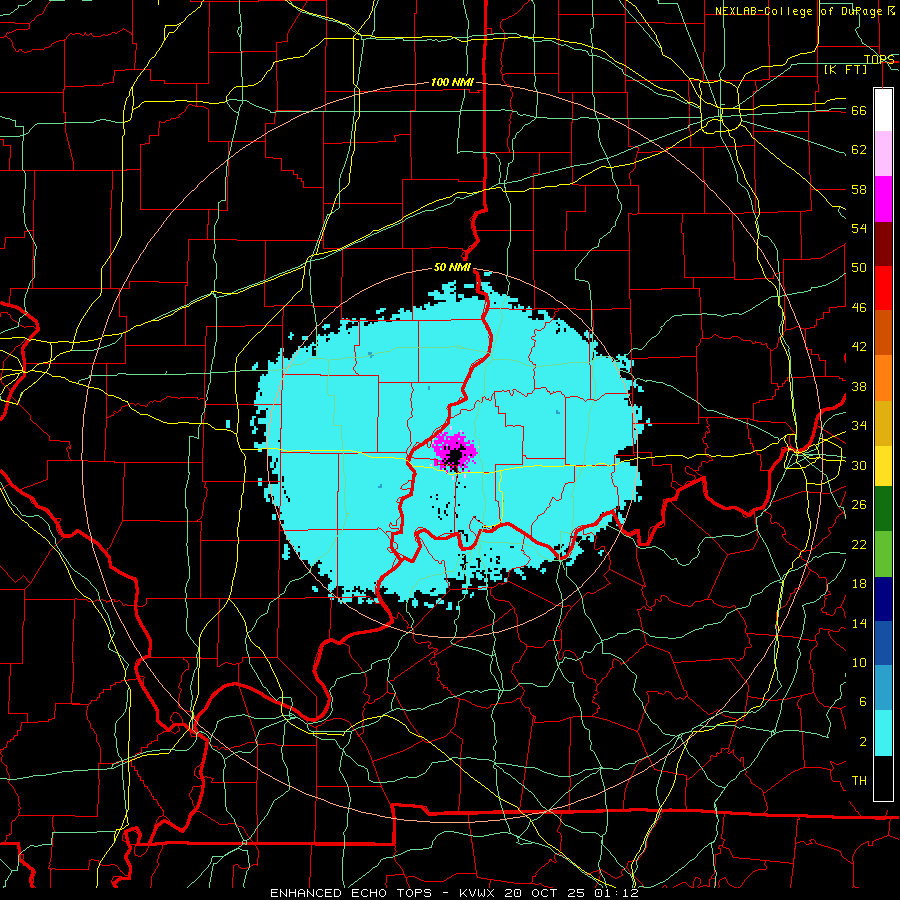Click the black TH threshold legend swatch
This screenshot has width=900, height=900.
click(883, 778)
